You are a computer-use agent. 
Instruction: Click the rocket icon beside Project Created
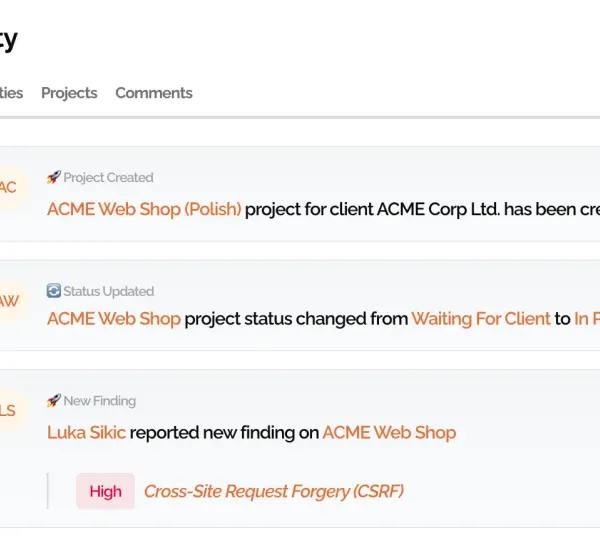[x=54, y=178]
